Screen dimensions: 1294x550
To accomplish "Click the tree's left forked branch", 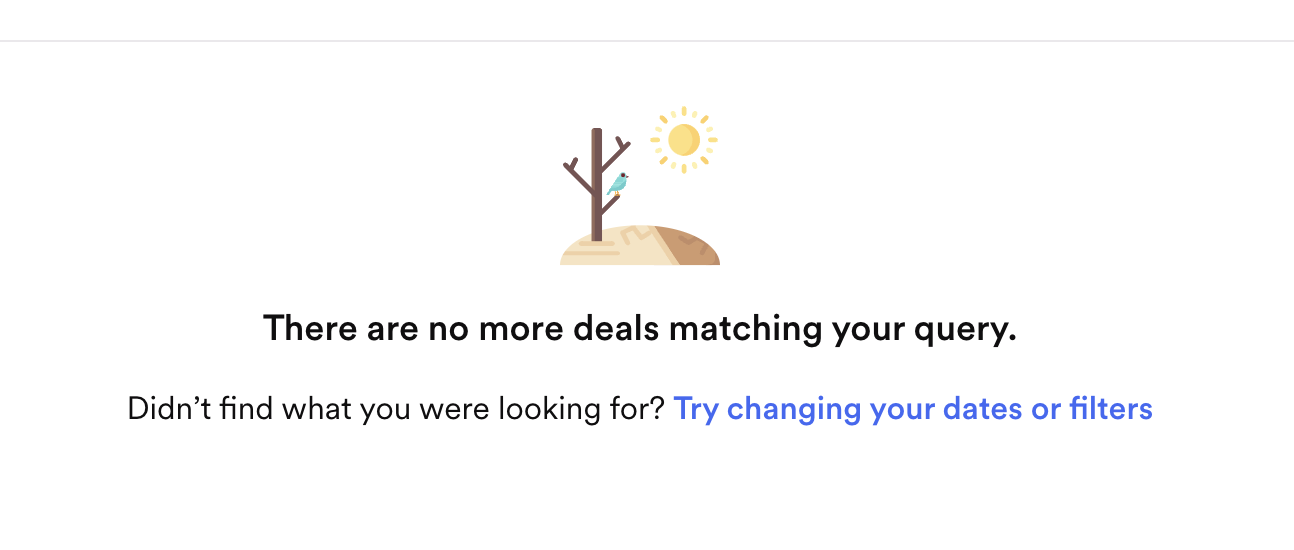I will pyautogui.click(x=577, y=174).
